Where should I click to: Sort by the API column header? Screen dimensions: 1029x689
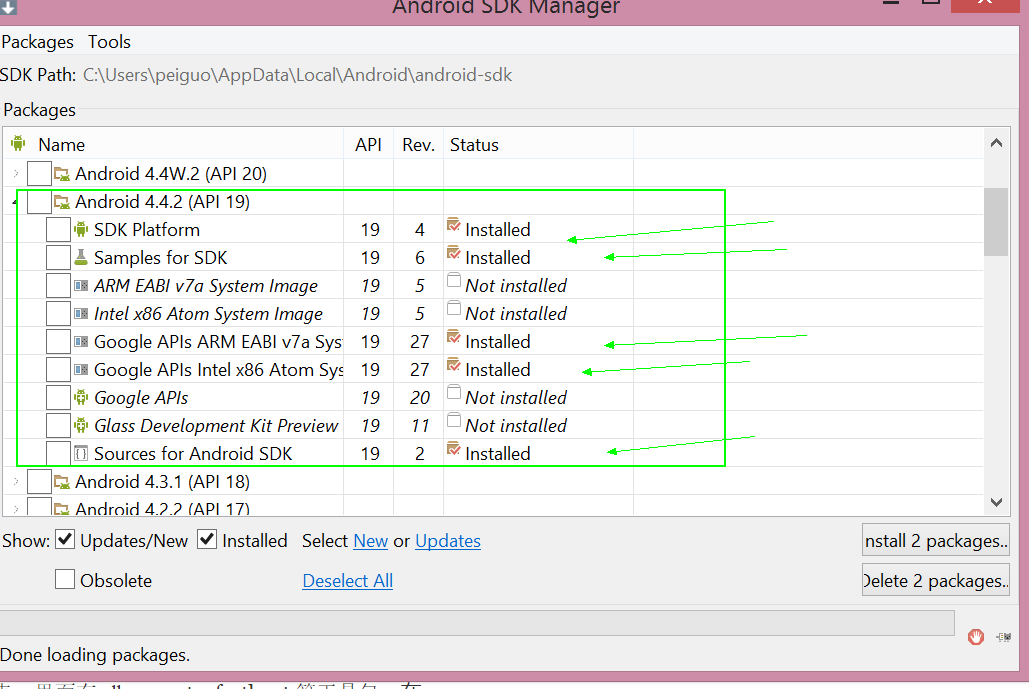pyautogui.click(x=368, y=144)
